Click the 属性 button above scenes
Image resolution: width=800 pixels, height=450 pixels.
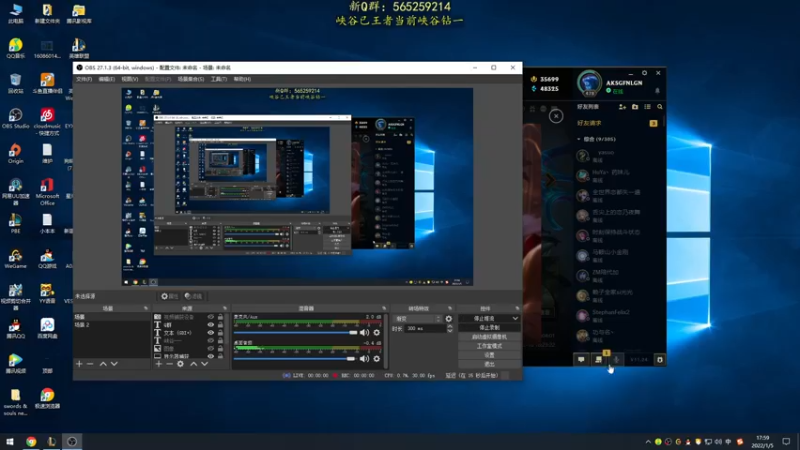click(x=169, y=296)
